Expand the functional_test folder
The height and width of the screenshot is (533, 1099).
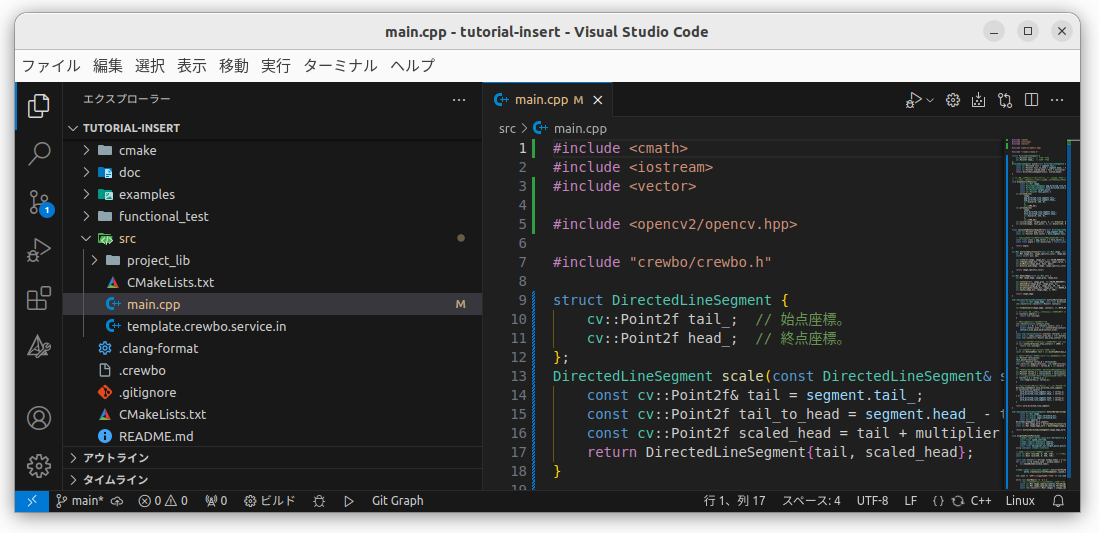[273, 217]
